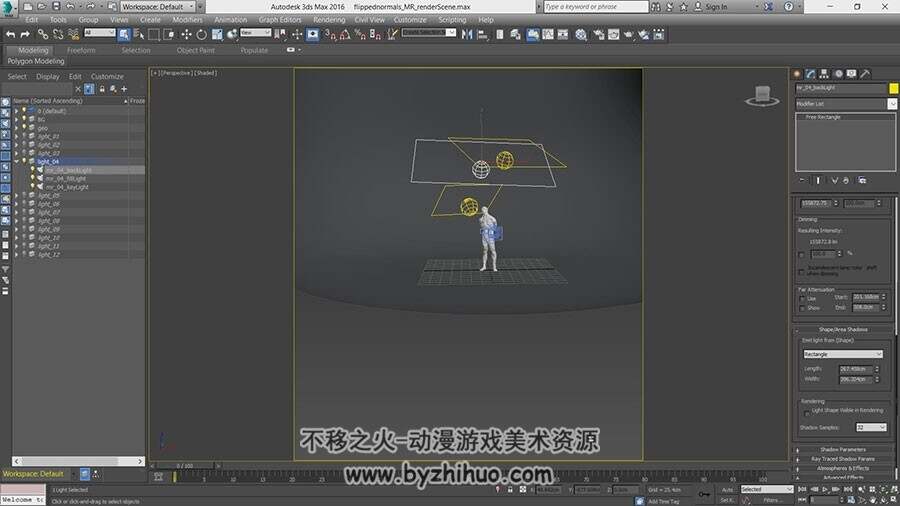Activate the Bind to Space Warp tool
The width and height of the screenshot is (900, 506).
pos(73,35)
